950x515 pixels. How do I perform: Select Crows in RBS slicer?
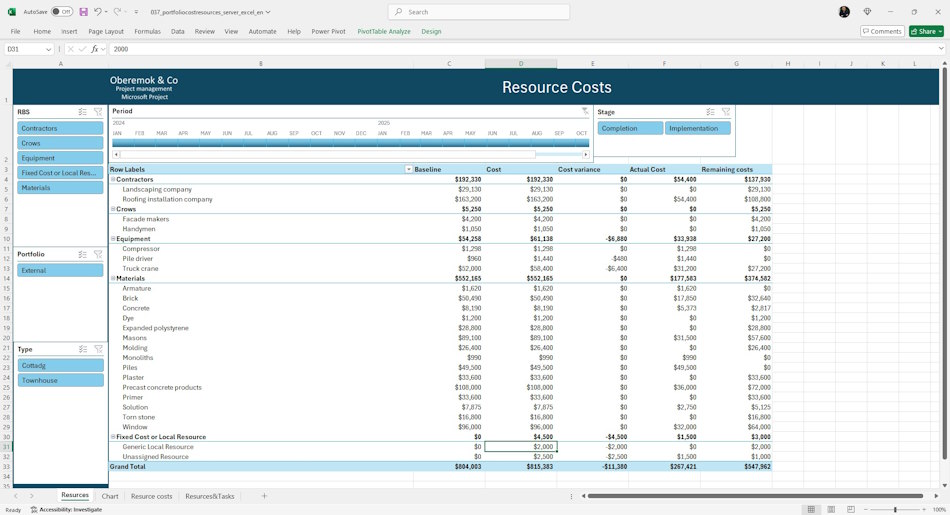(60, 143)
